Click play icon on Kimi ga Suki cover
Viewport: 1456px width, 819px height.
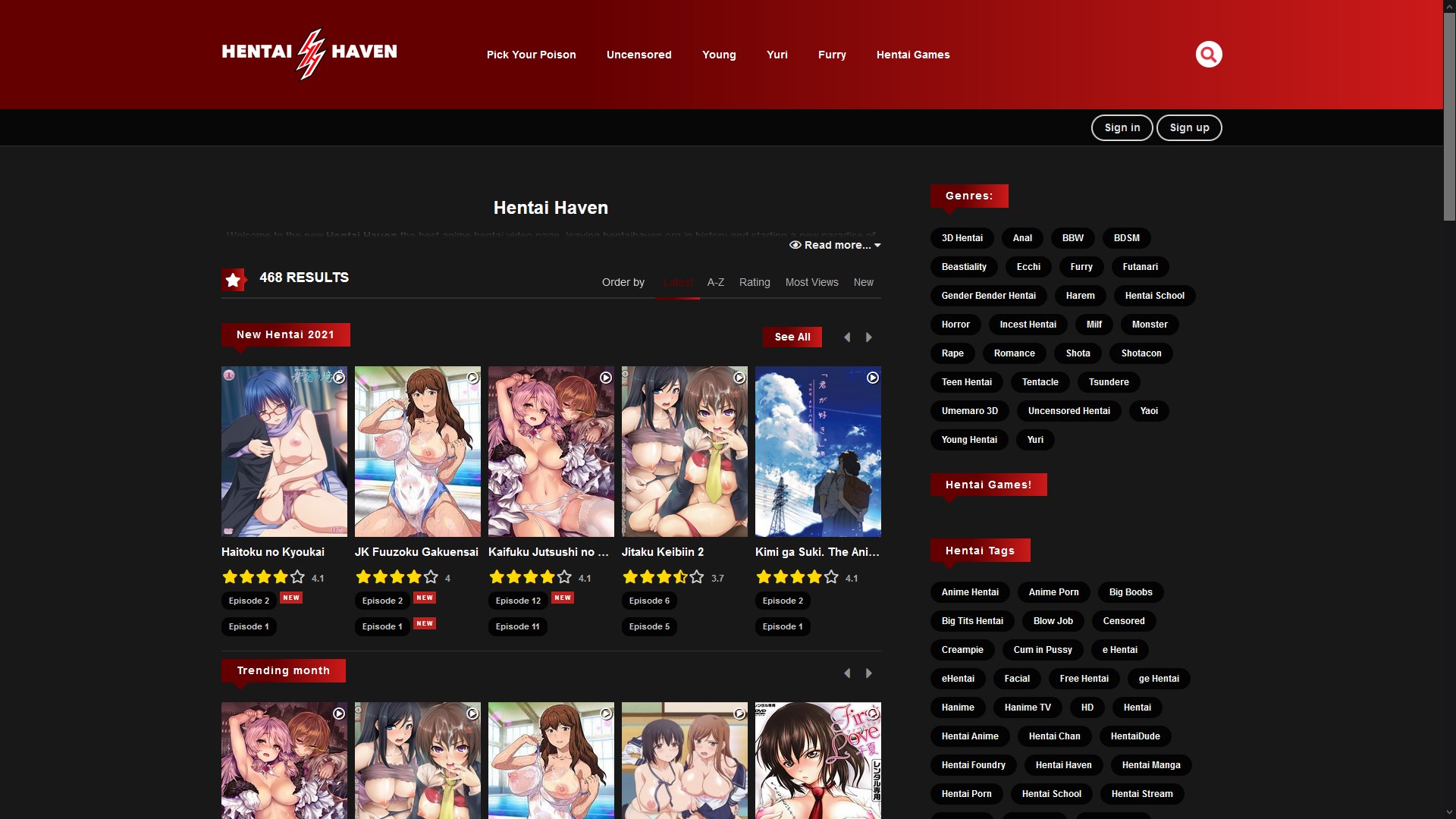(873, 378)
